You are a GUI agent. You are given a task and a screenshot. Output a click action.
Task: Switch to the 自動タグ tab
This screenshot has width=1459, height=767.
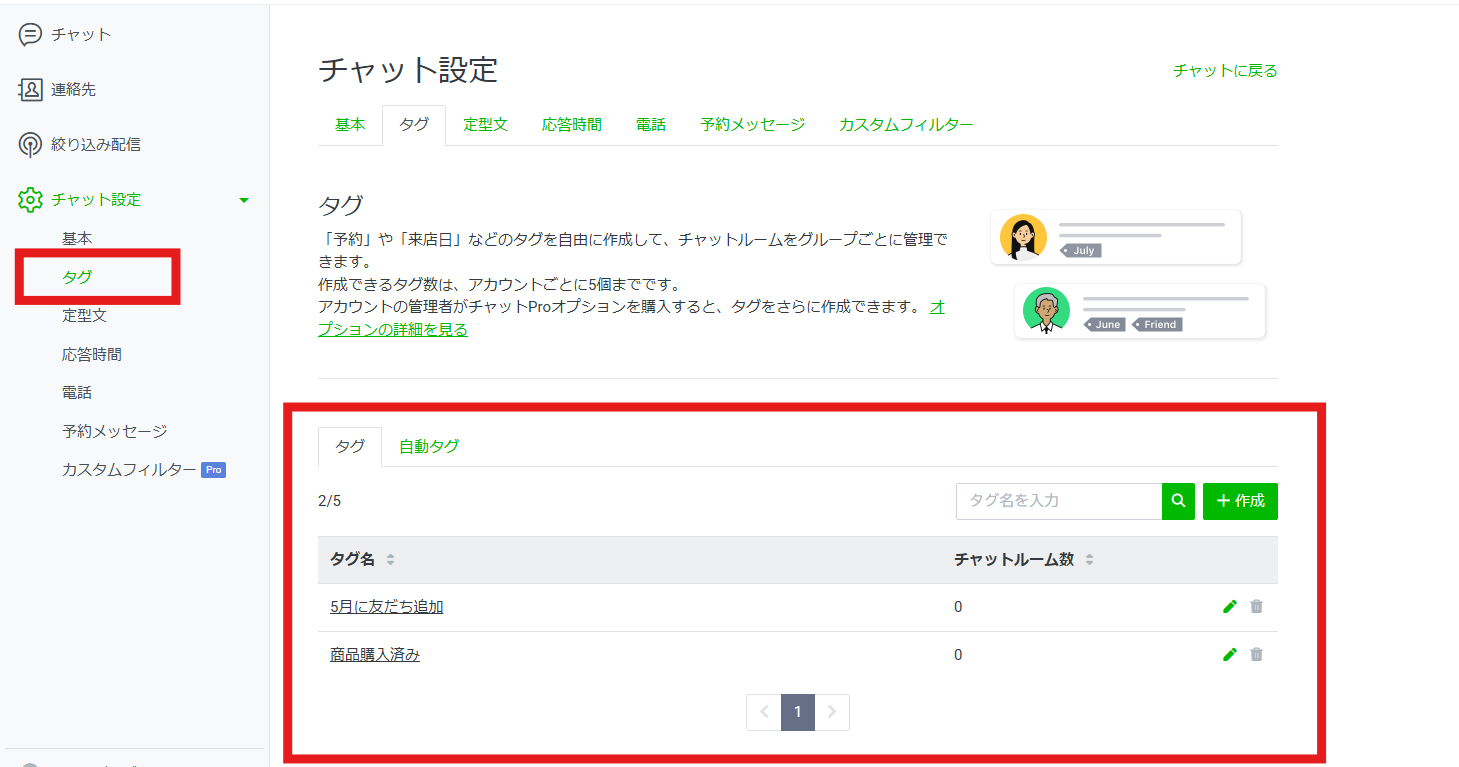pyautogui.click(x=429, y=447)
